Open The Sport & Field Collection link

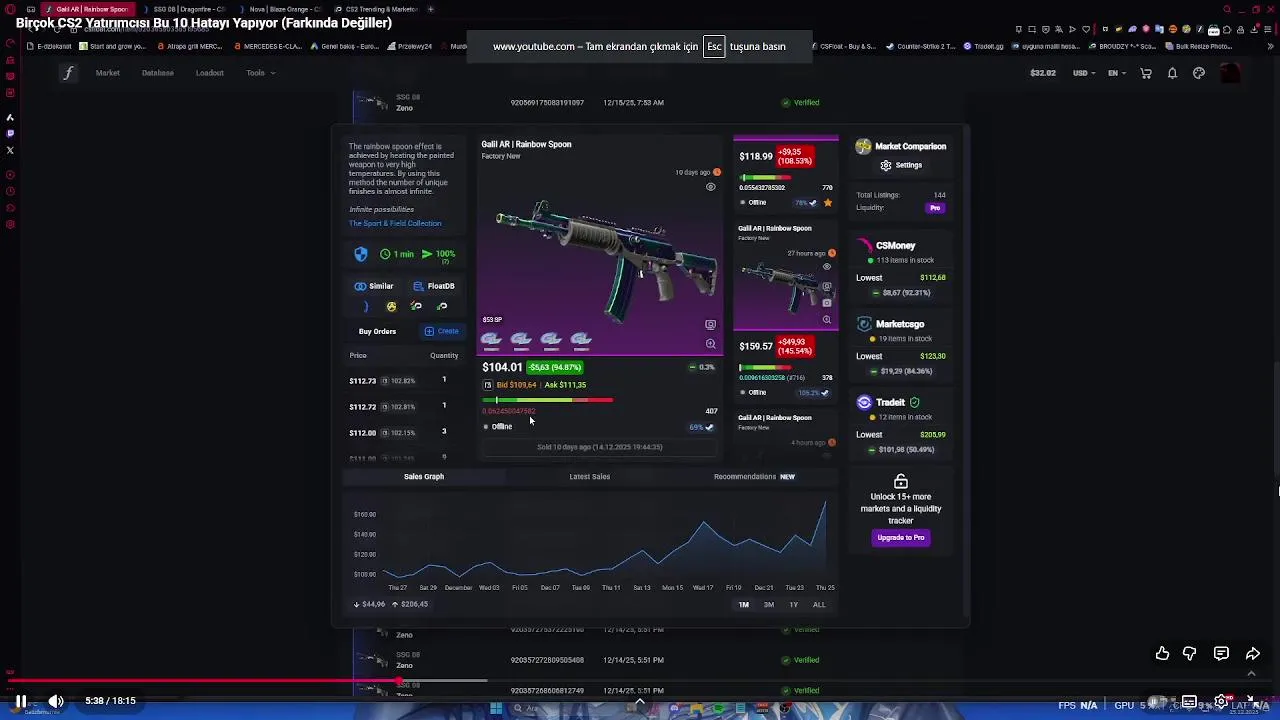tap(395, 223)
